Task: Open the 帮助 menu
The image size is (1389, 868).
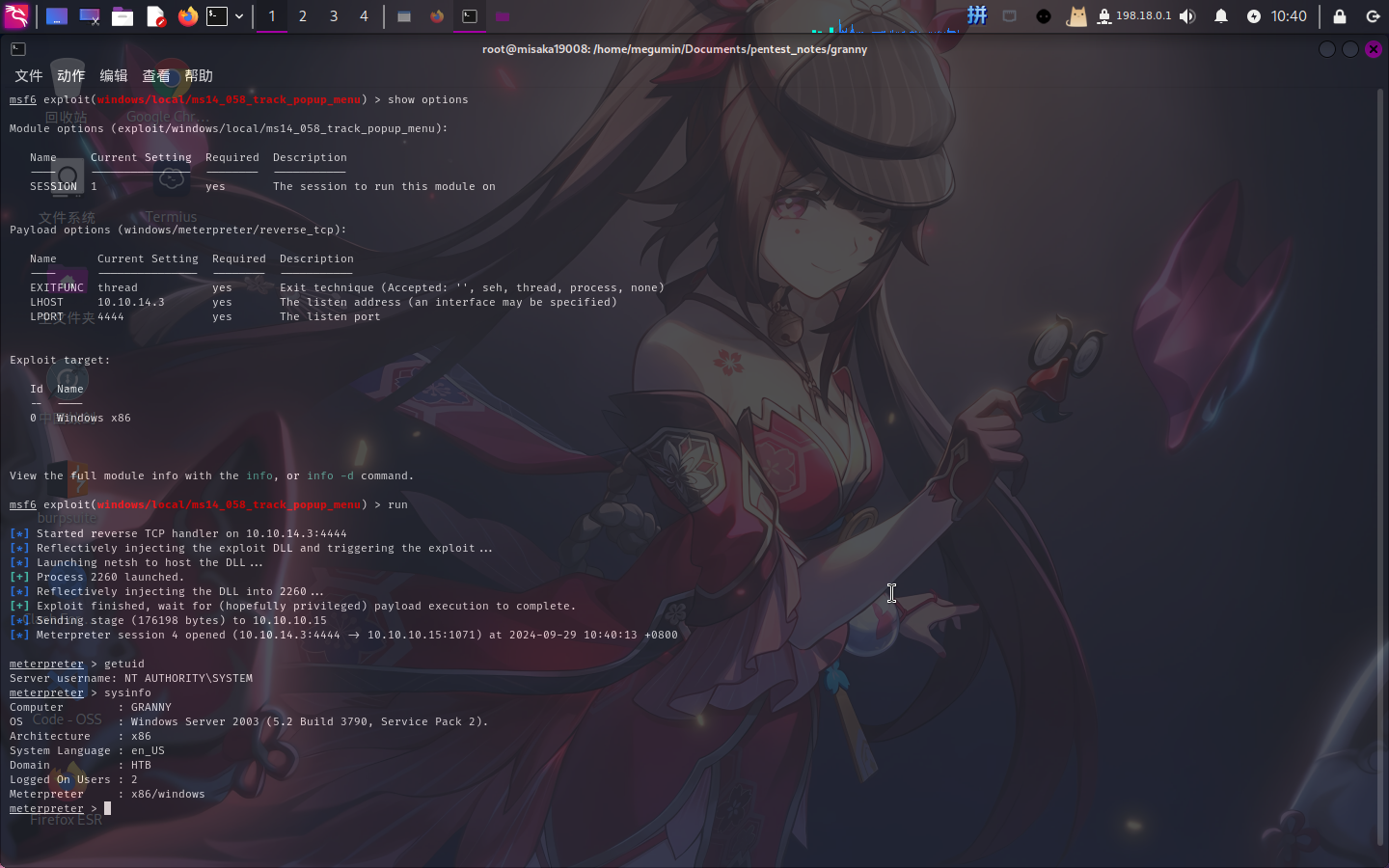Action: click(198, 75)
